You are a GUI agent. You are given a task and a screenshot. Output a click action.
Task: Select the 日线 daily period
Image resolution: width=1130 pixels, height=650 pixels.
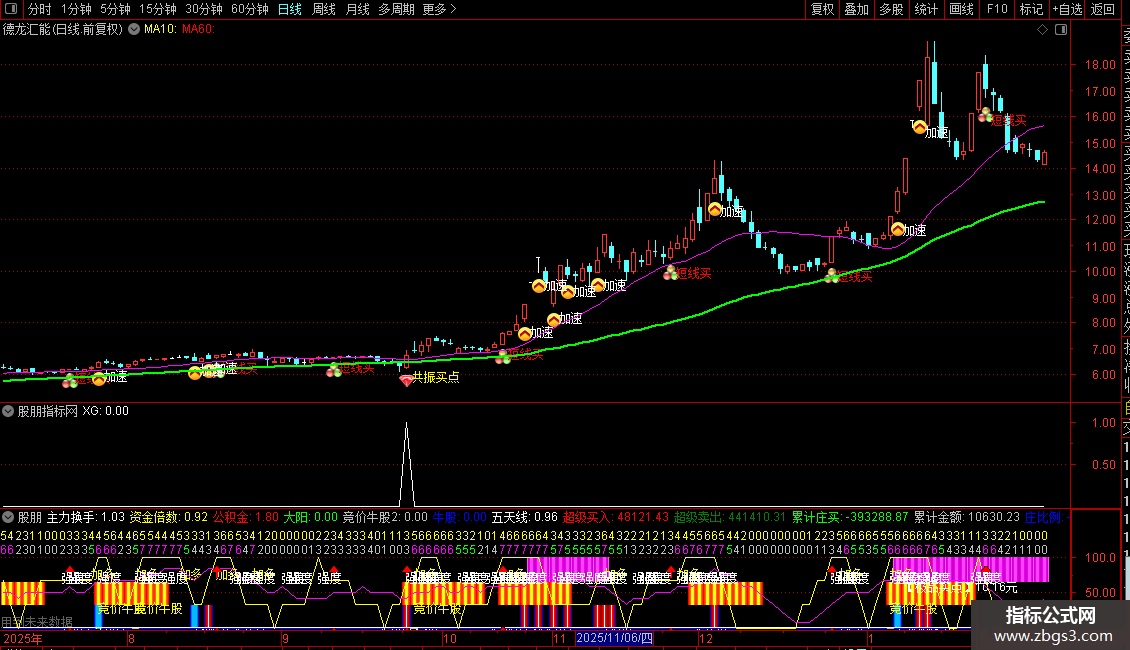coord(290,9)
